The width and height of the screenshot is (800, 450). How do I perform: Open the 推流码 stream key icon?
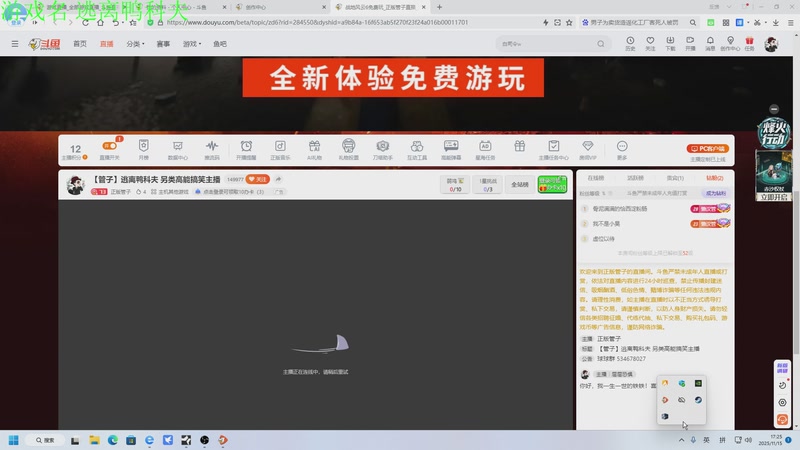[x=212, y=150]
